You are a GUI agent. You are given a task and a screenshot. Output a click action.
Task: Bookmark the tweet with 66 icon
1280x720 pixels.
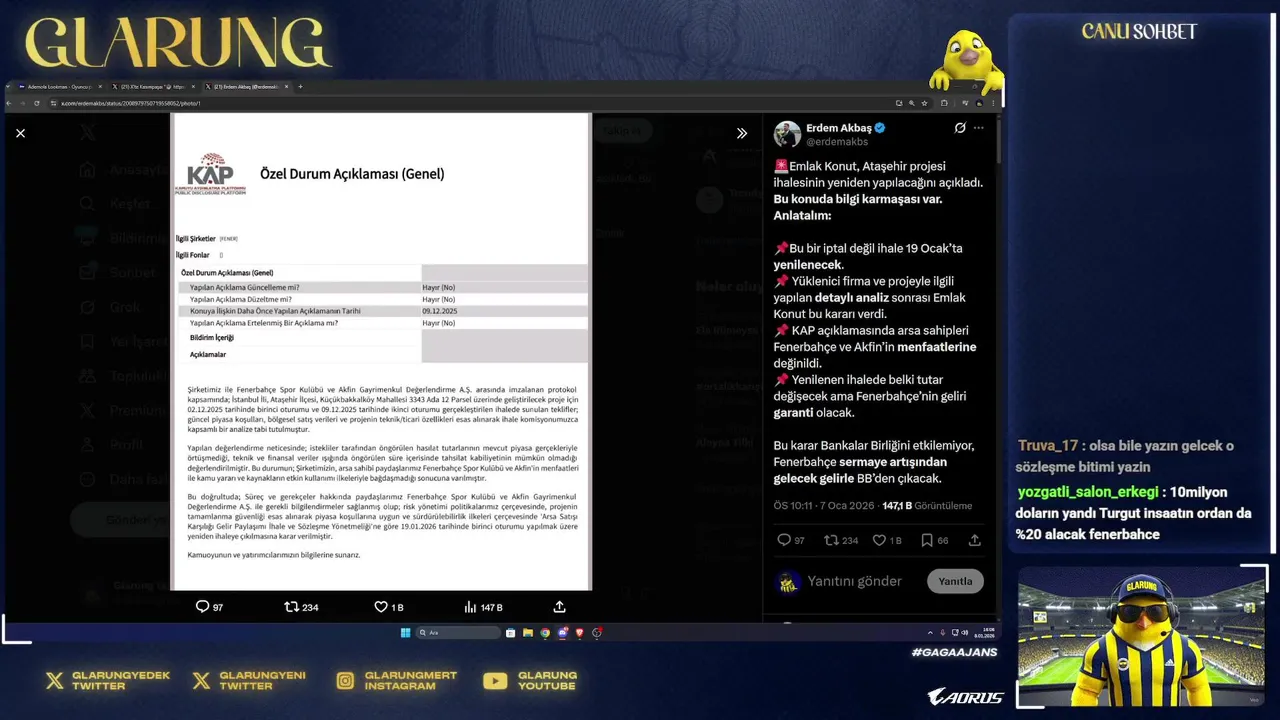tap(927, 540)
